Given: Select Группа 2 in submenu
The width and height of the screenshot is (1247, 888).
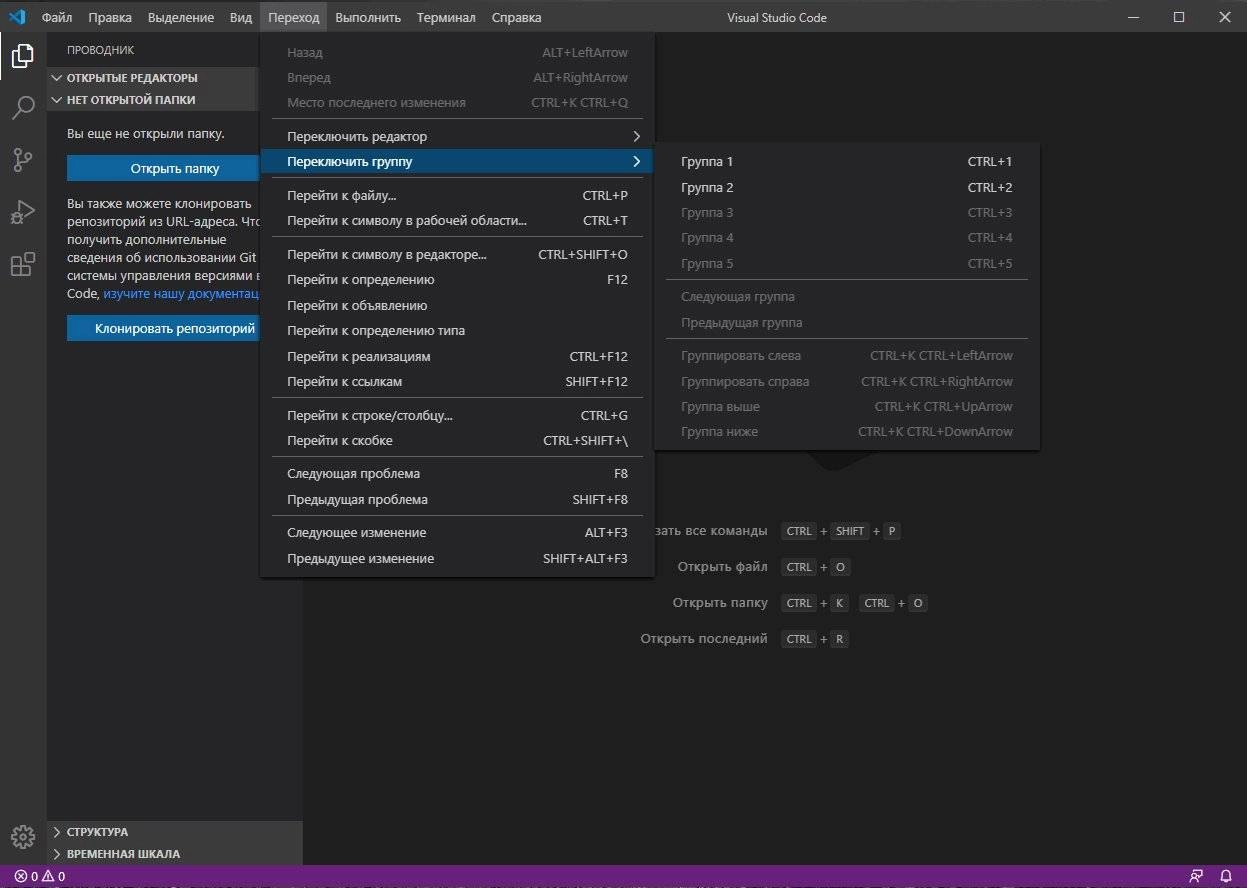Looking at the screenshot, I should pyautogui.click(x=846, y=188).
